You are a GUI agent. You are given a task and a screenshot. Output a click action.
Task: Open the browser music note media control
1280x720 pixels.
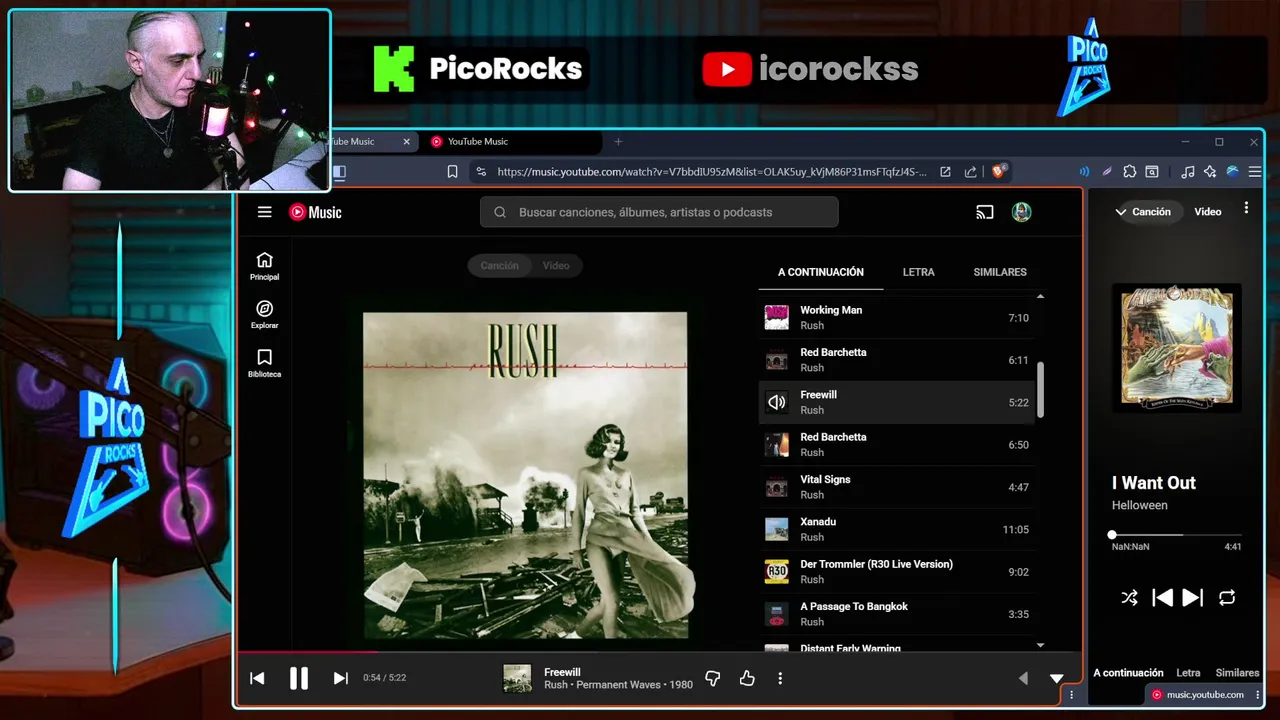pos(1187,172)
